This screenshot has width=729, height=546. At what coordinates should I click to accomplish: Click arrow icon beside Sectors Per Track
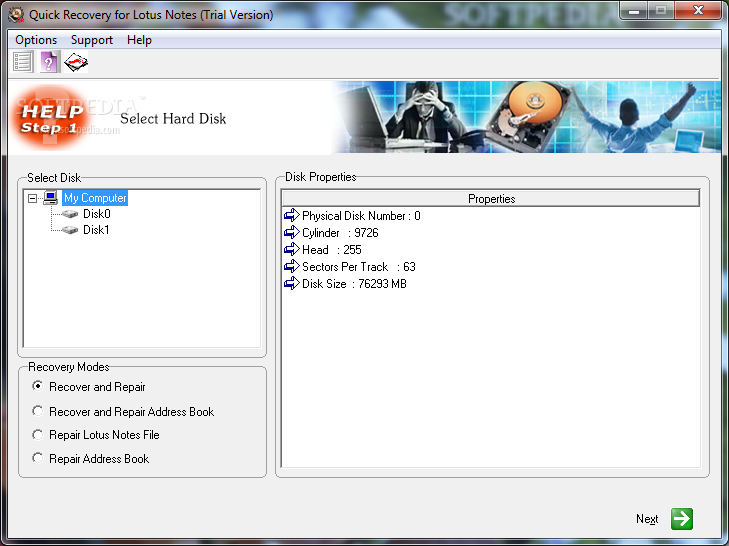(292, 266)
